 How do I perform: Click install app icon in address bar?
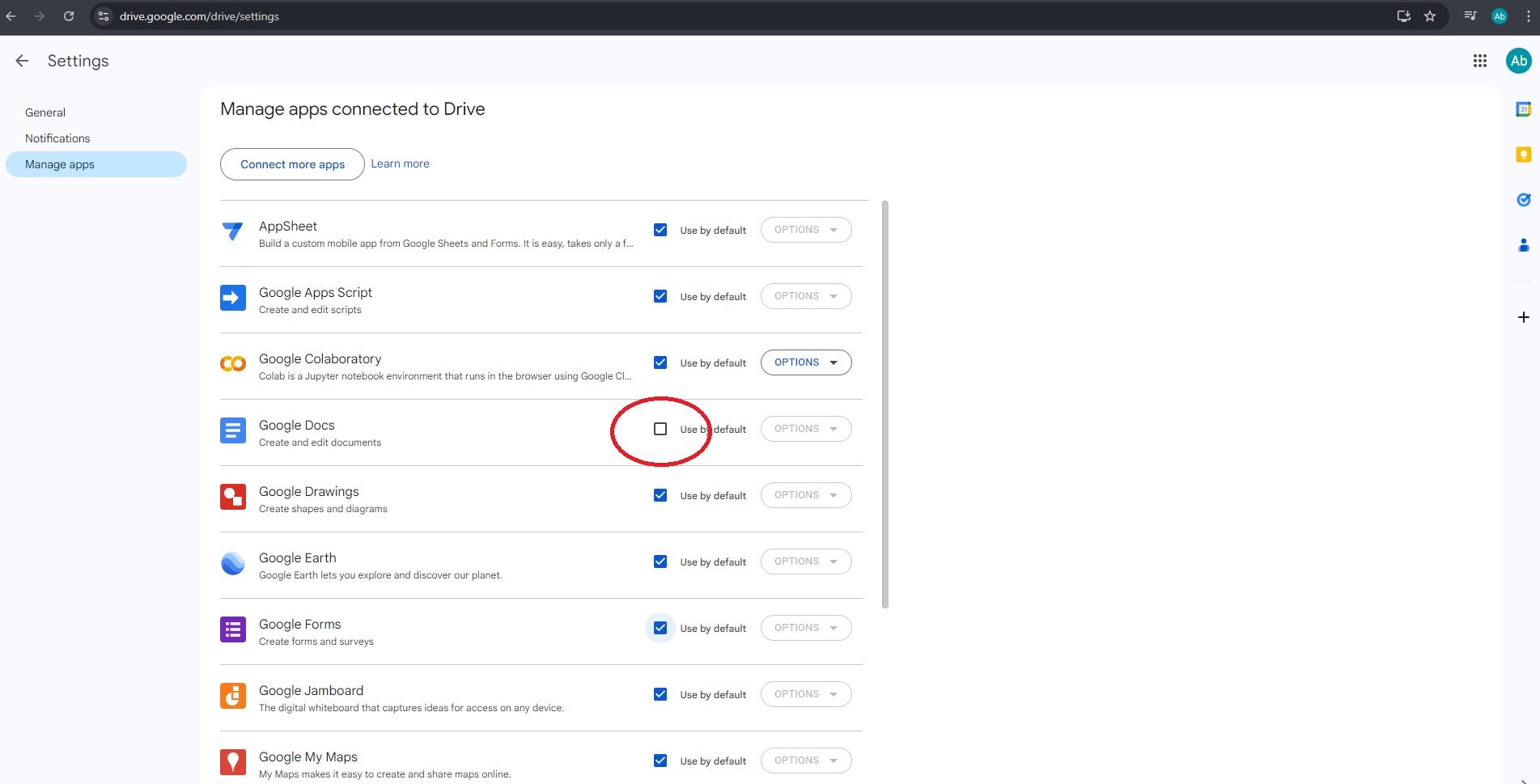tap(1404, 16)
